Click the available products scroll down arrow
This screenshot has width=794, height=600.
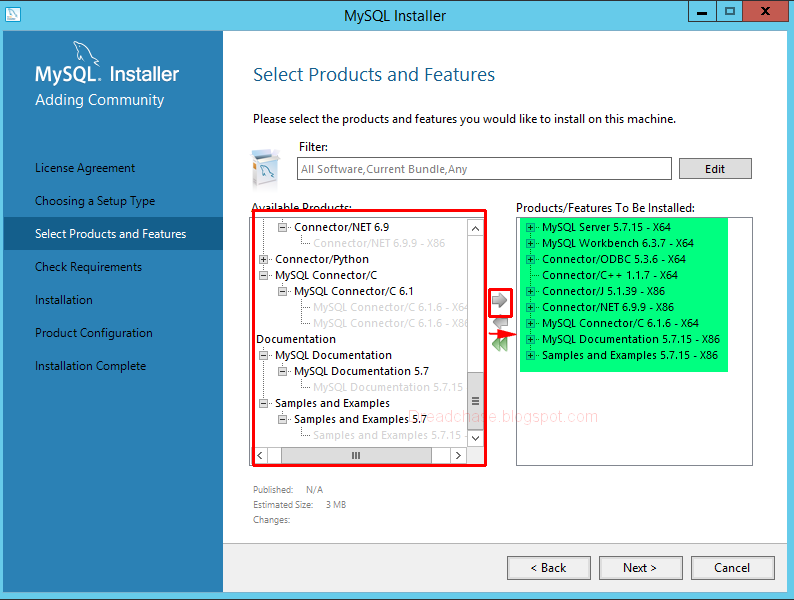click(x=475, y=438)
